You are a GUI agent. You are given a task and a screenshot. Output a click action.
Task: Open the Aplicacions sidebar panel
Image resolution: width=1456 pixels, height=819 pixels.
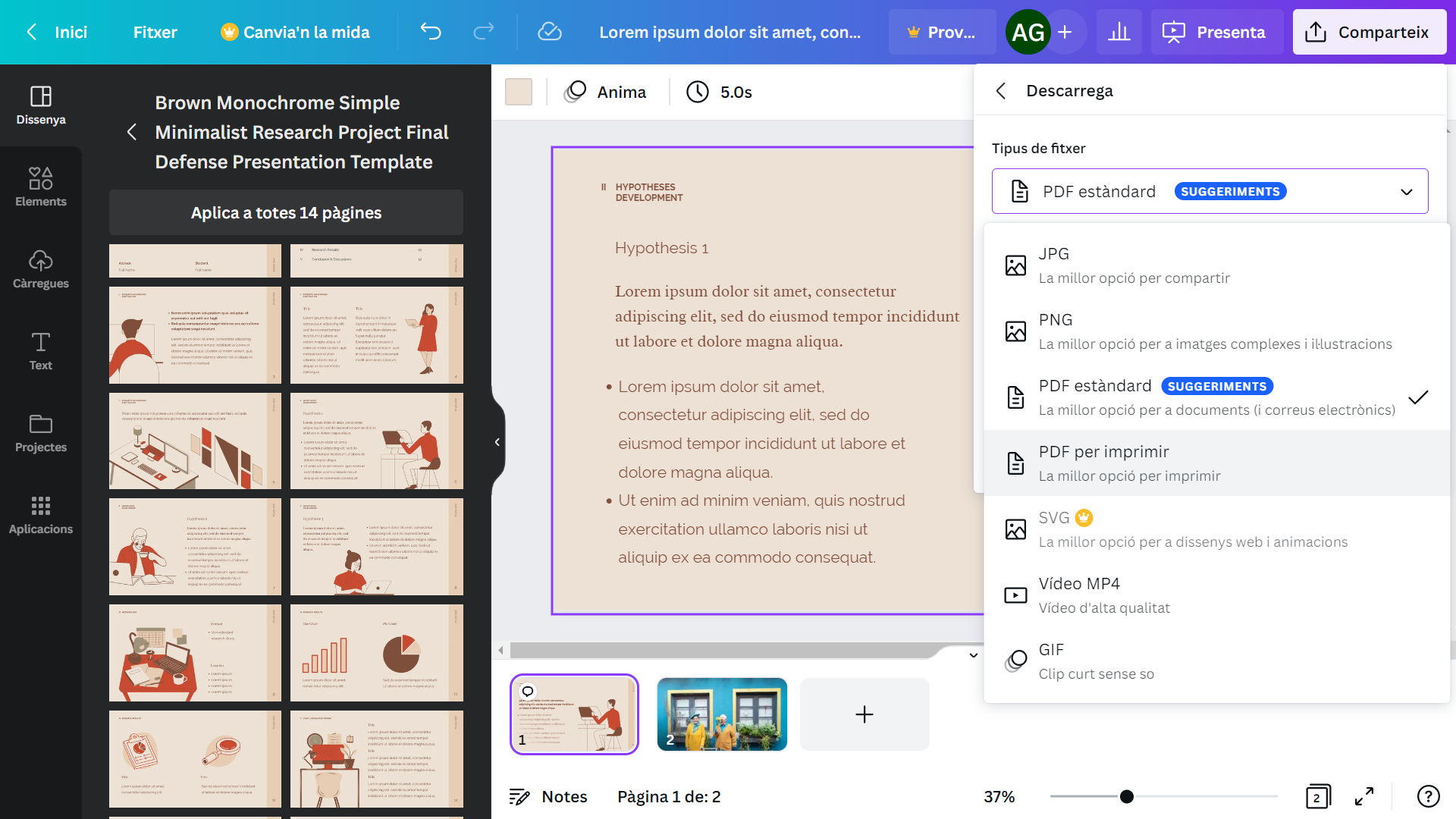tap(41, 514)
